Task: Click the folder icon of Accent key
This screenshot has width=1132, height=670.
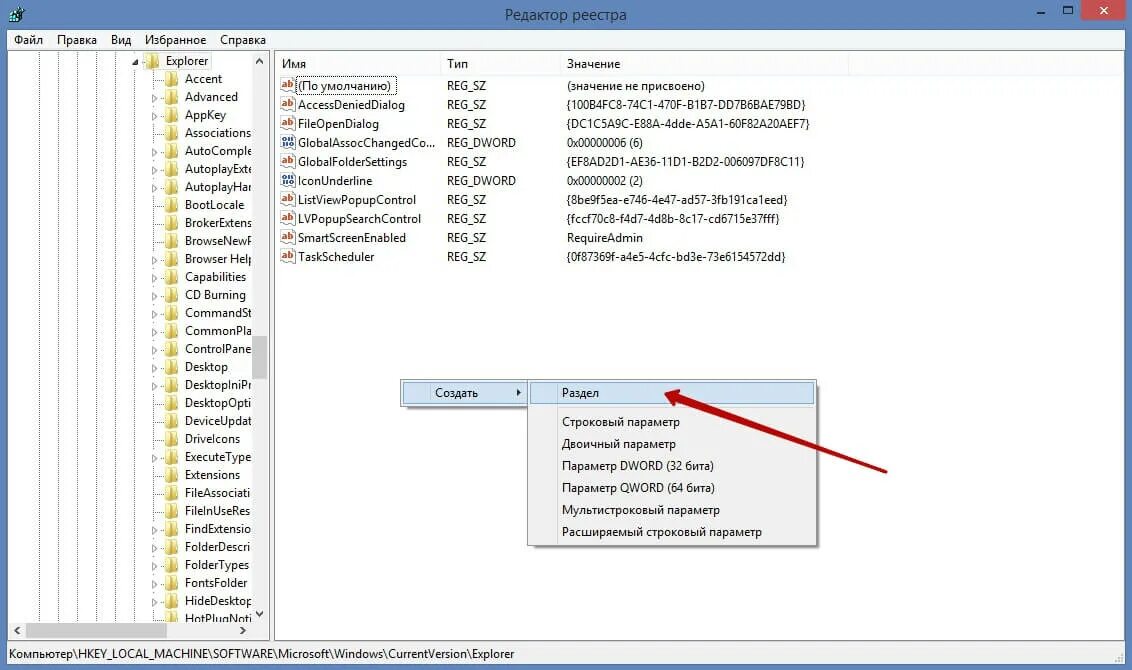Action: pos(171,79)
